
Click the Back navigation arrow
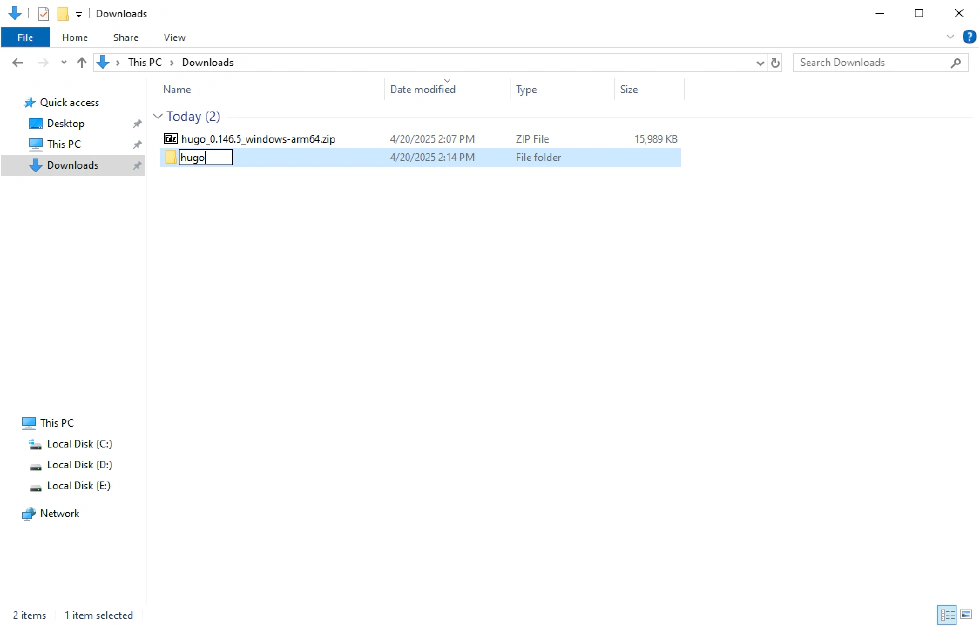tap(17, 62)
